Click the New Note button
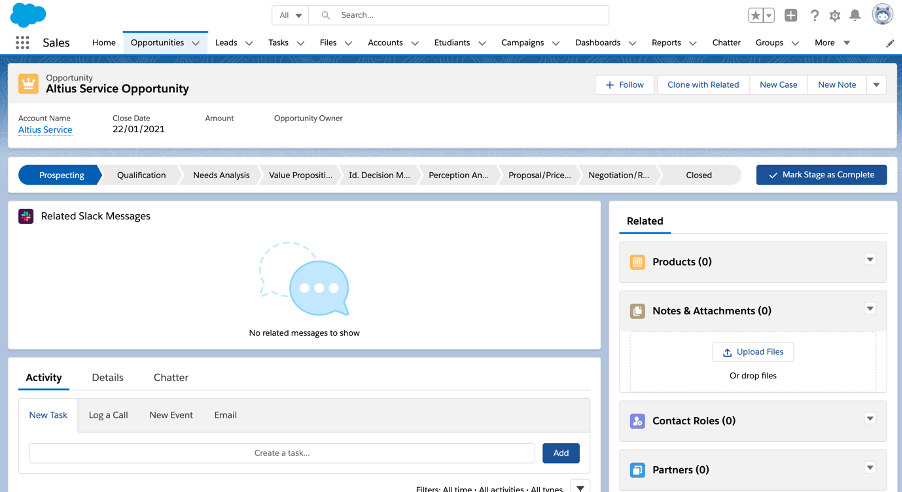902x492 pixels. click(x=837, y=85)
